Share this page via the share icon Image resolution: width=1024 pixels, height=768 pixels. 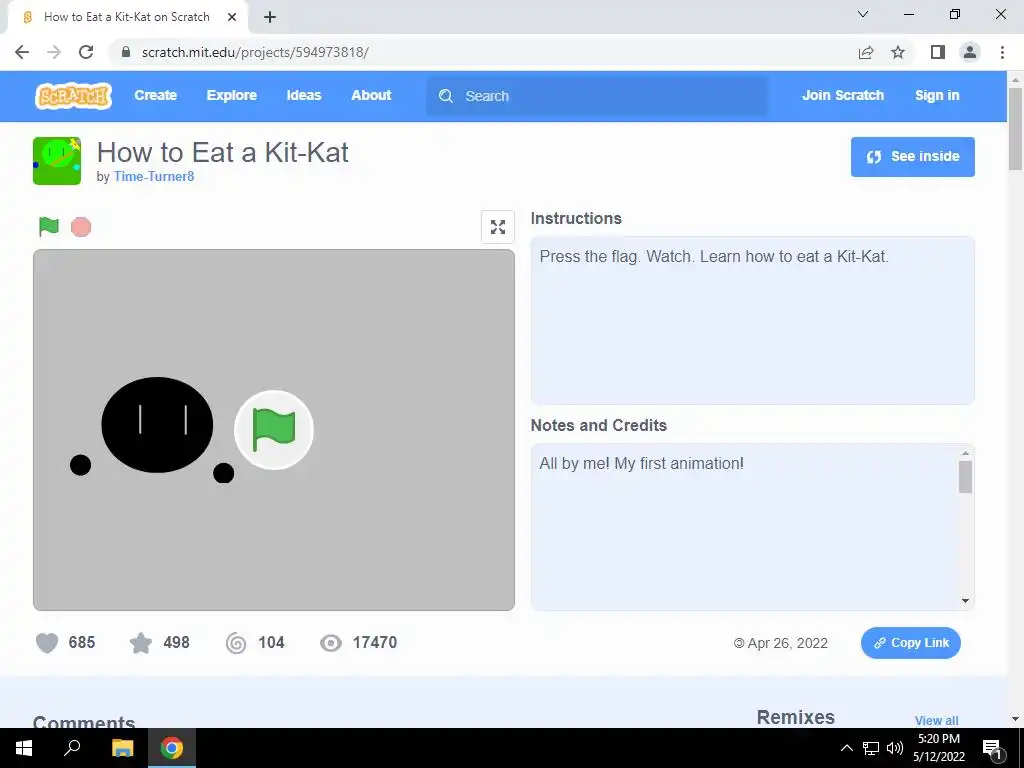pyautogui.click(x=866, y=52)
